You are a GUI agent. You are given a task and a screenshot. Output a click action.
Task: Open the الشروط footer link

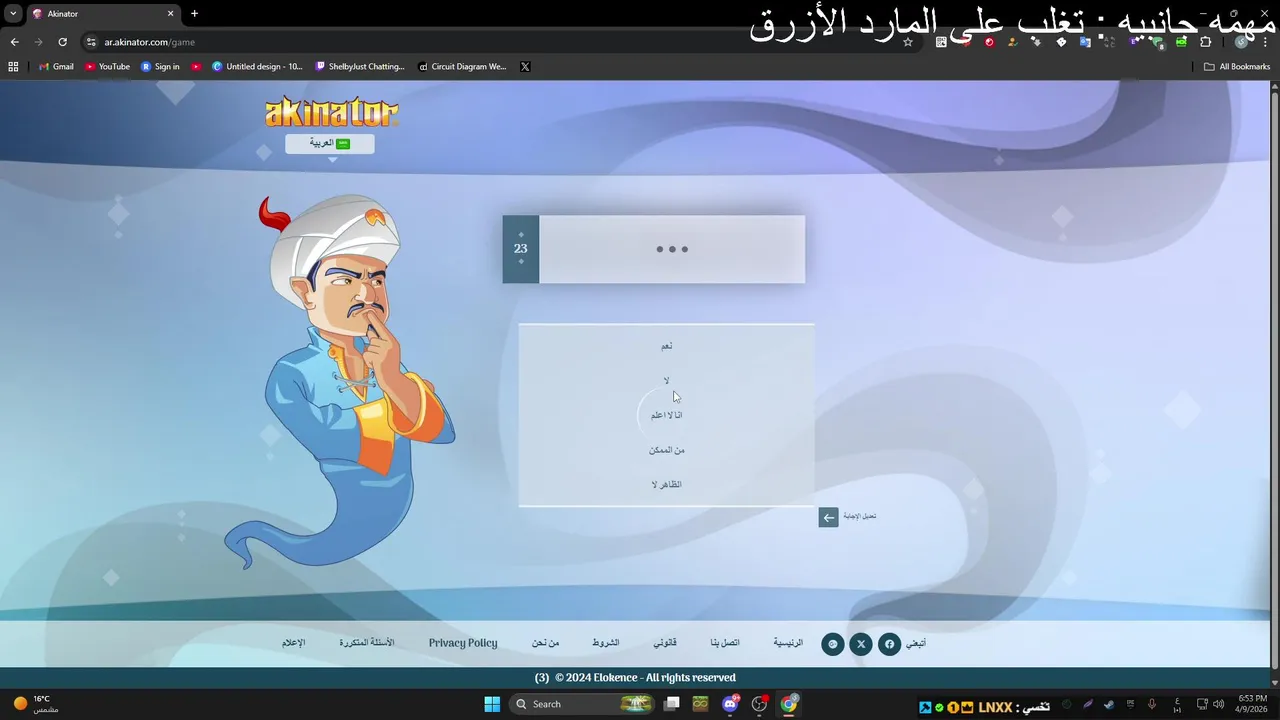[605, 643]
